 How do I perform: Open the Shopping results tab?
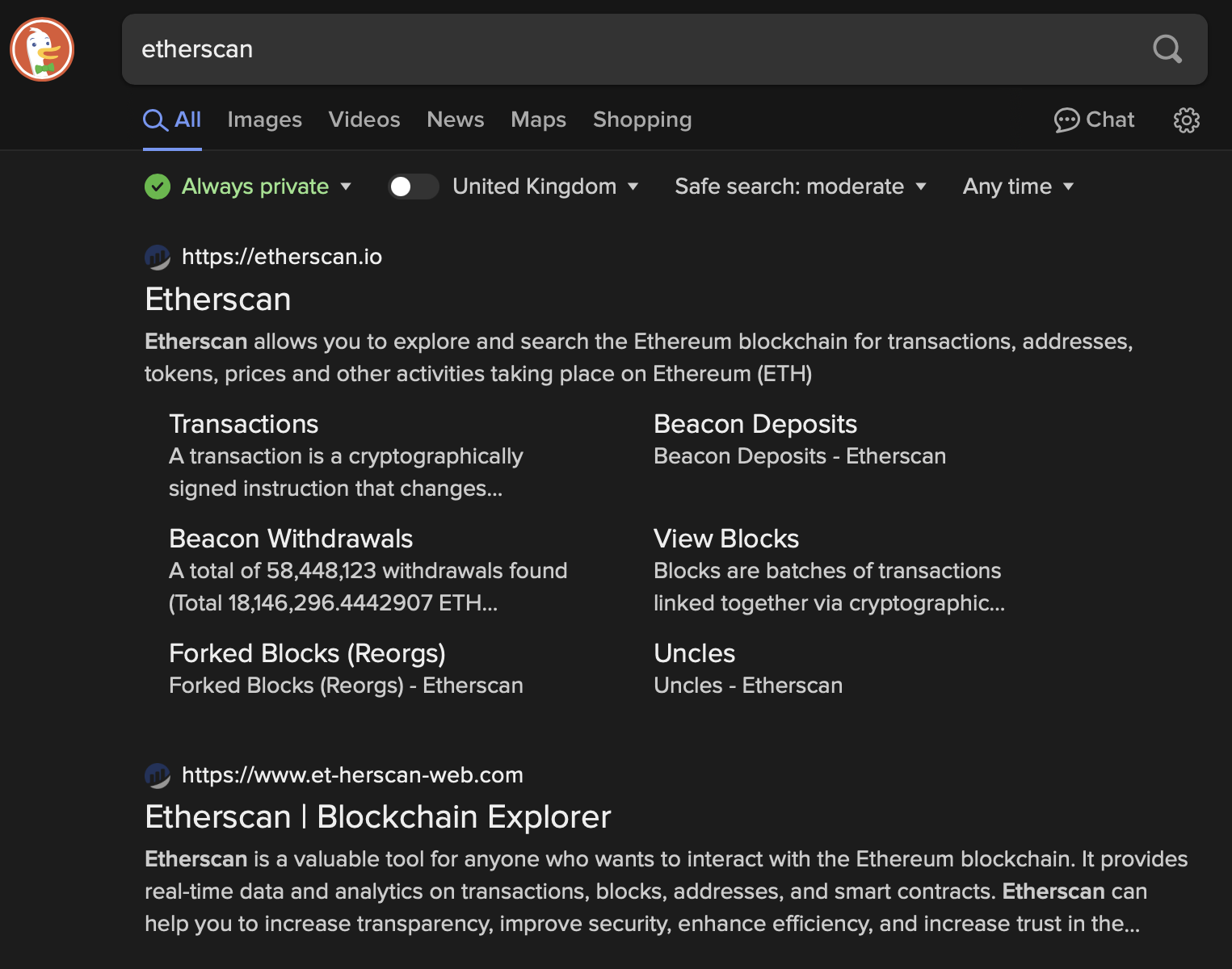pos(641,120)
